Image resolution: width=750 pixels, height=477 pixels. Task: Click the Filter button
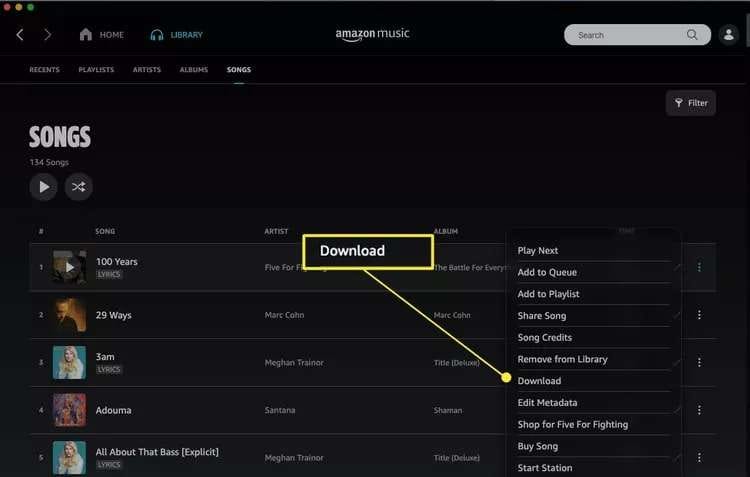pos(691,103)
